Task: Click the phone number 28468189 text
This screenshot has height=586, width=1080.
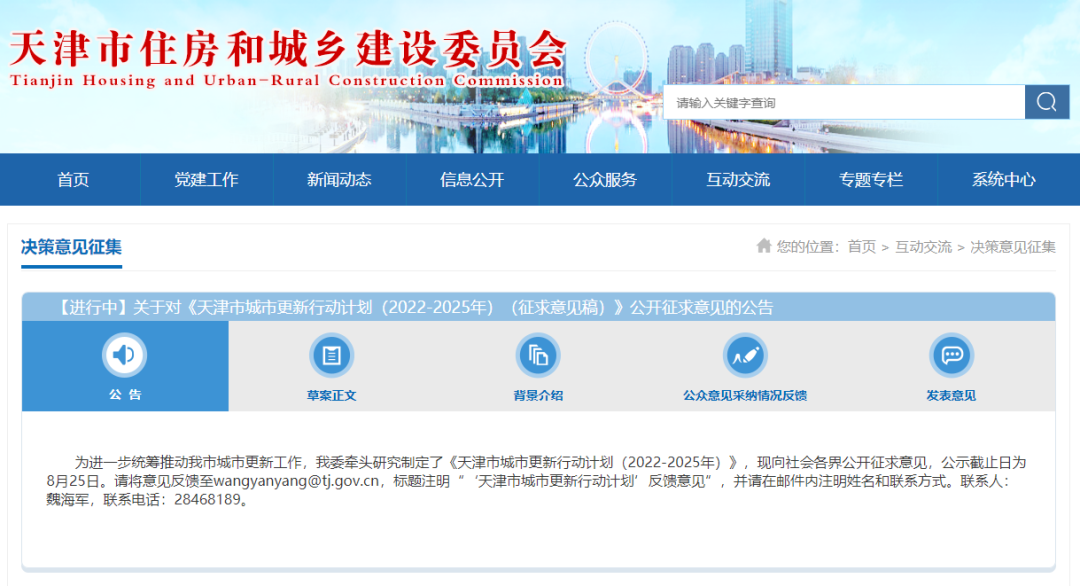Action: [x=207, y=499]
